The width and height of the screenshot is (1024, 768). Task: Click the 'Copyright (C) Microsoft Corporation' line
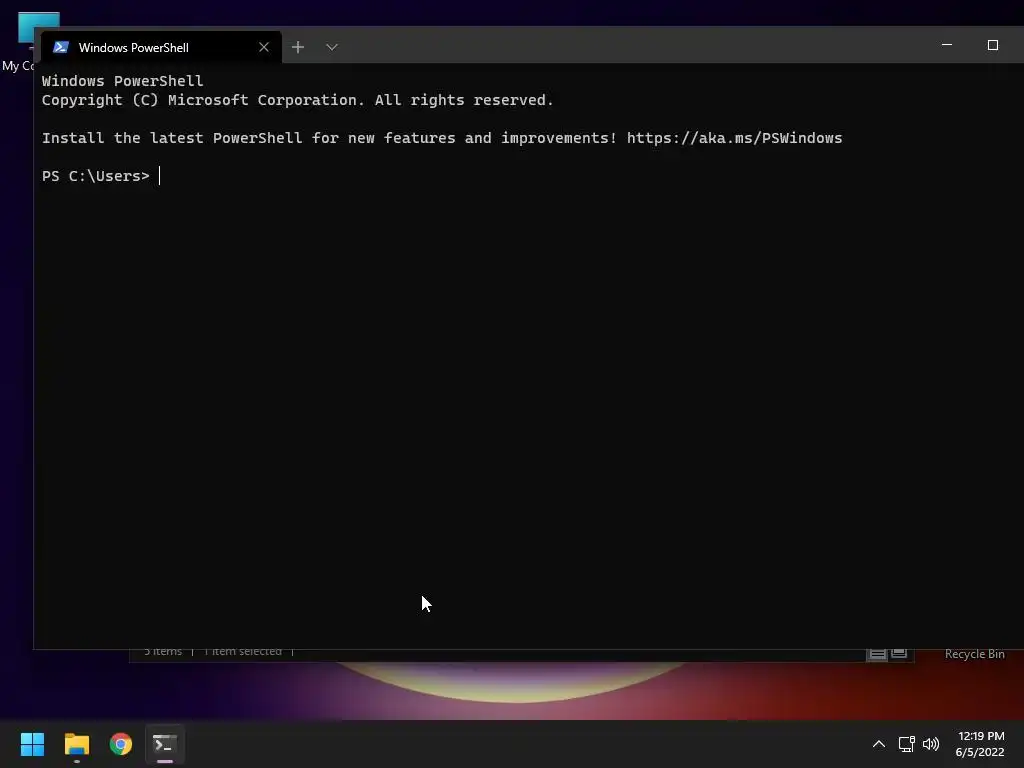click(297, 100)
